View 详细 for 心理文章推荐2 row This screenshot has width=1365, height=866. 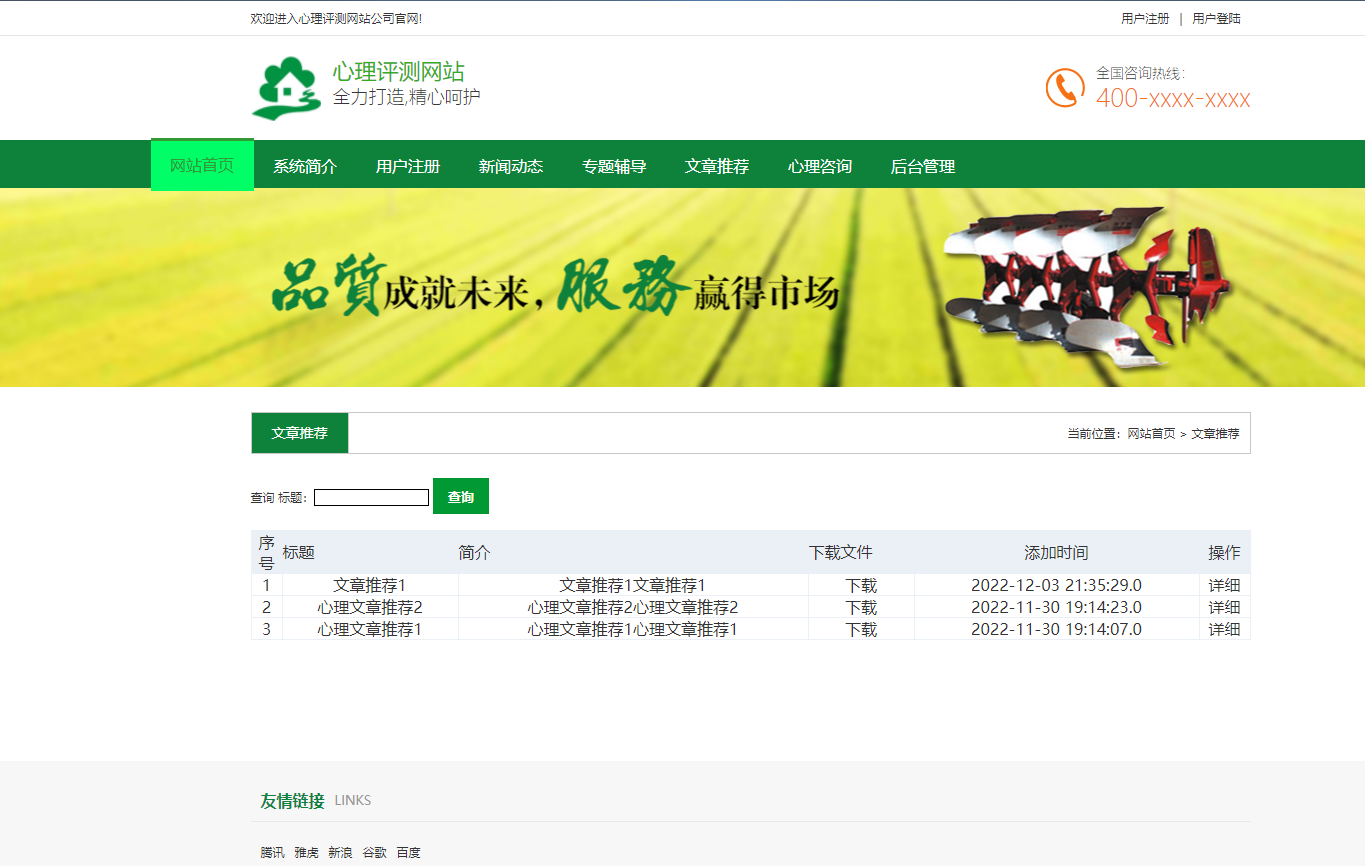tap(1224, 607)
